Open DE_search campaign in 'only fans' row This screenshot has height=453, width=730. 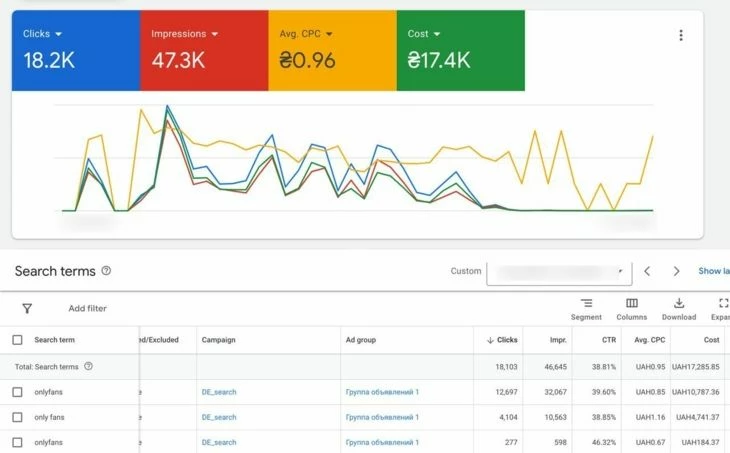point(219,417)
